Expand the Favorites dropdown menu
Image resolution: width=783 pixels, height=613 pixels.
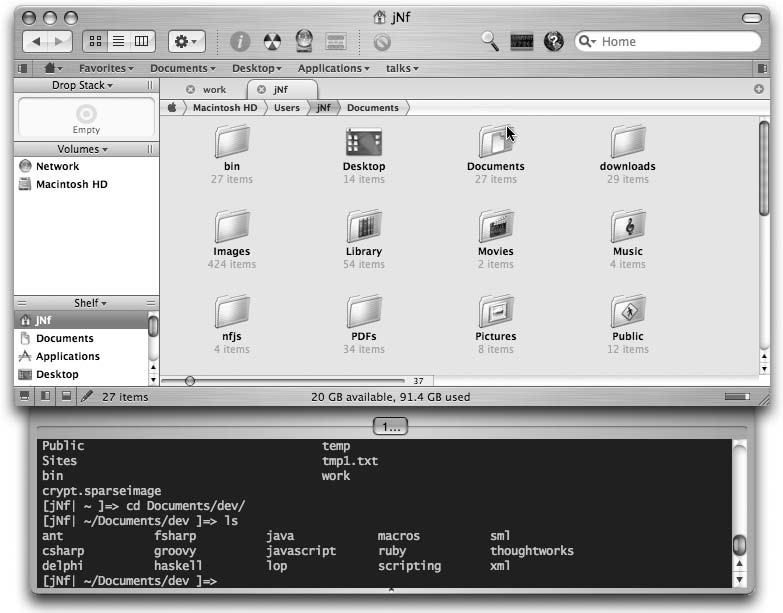[x=106, y=68]
